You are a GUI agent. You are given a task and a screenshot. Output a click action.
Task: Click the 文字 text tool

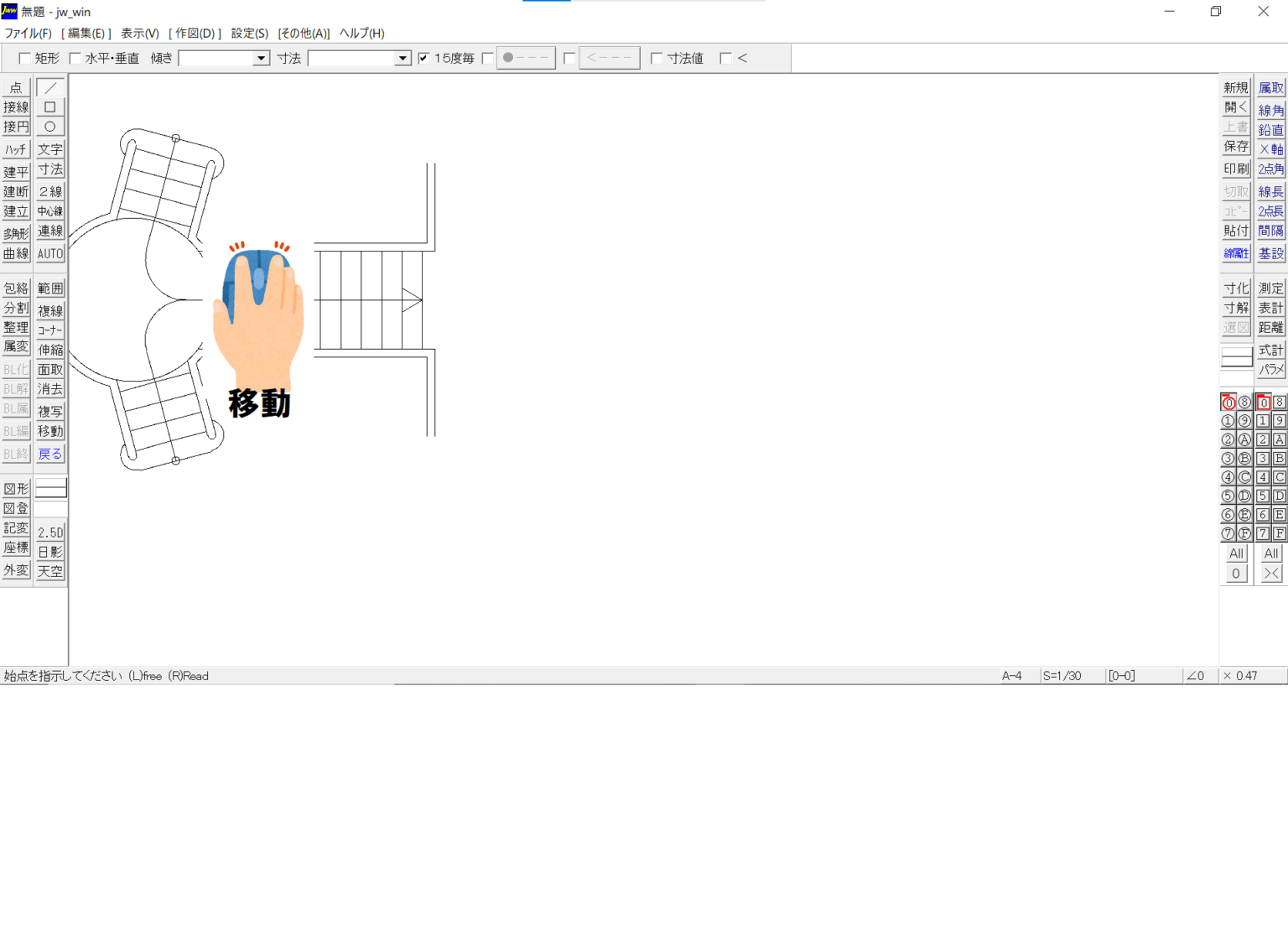click(x=50, y=149)
